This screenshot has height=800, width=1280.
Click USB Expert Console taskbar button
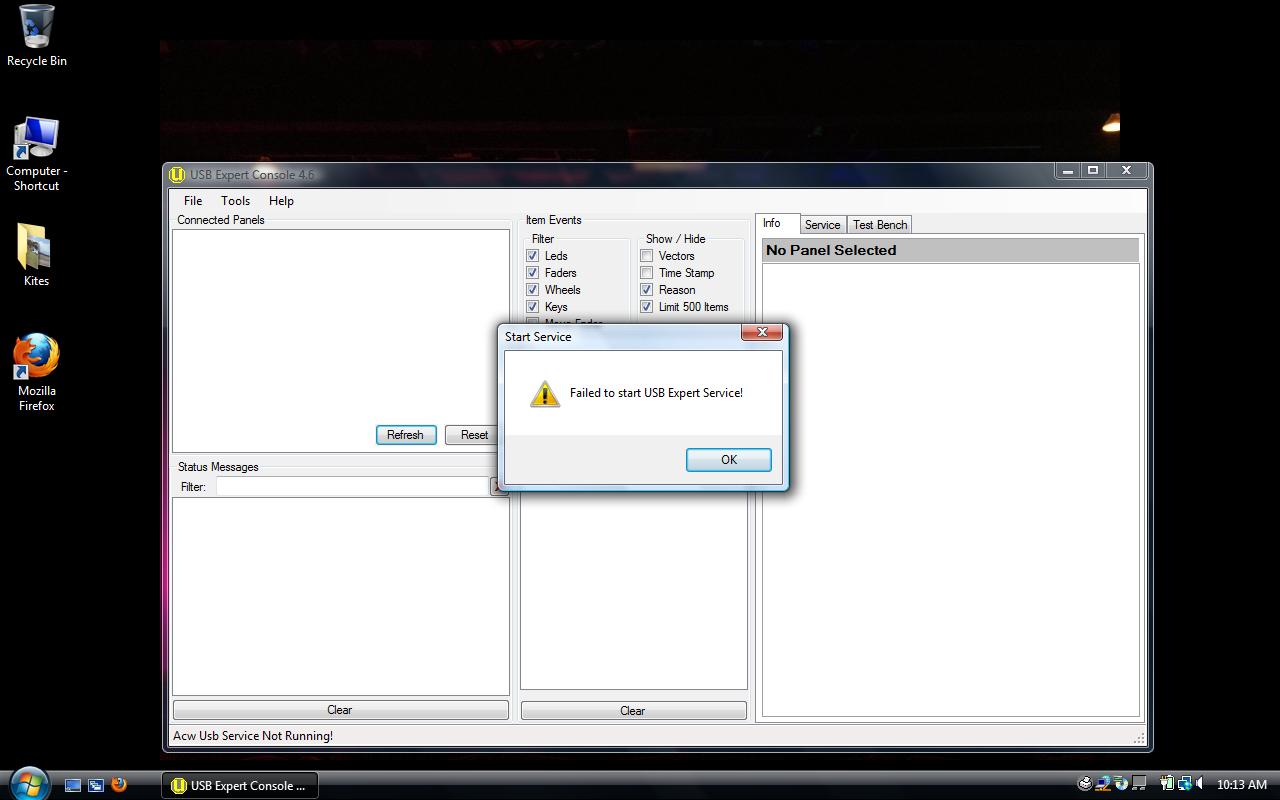point(240,786)
